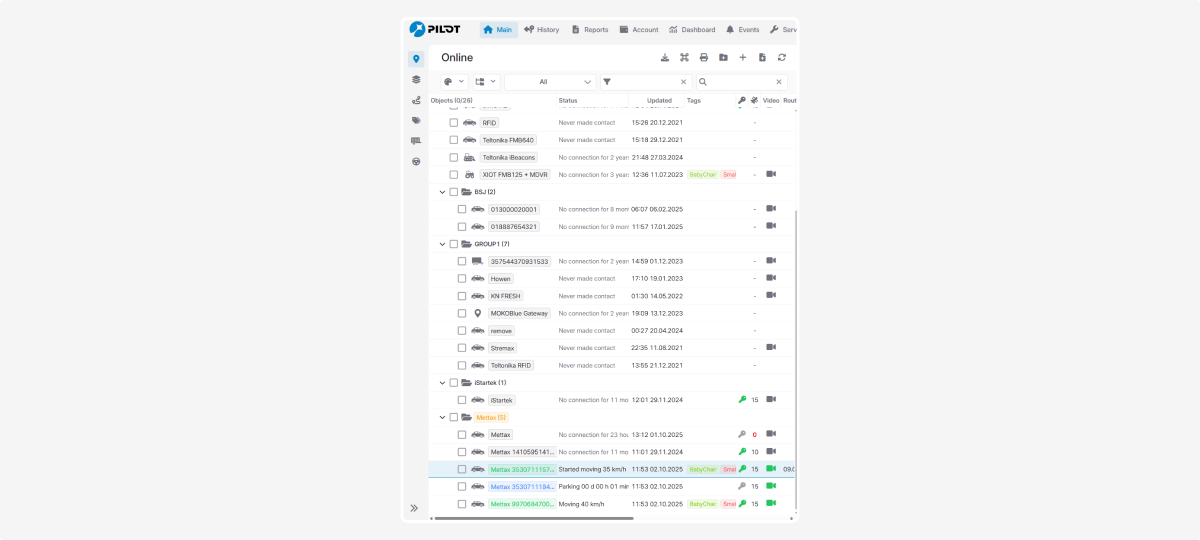Click the MOKOBlue Gateway object label

click(x=515, y=313)
